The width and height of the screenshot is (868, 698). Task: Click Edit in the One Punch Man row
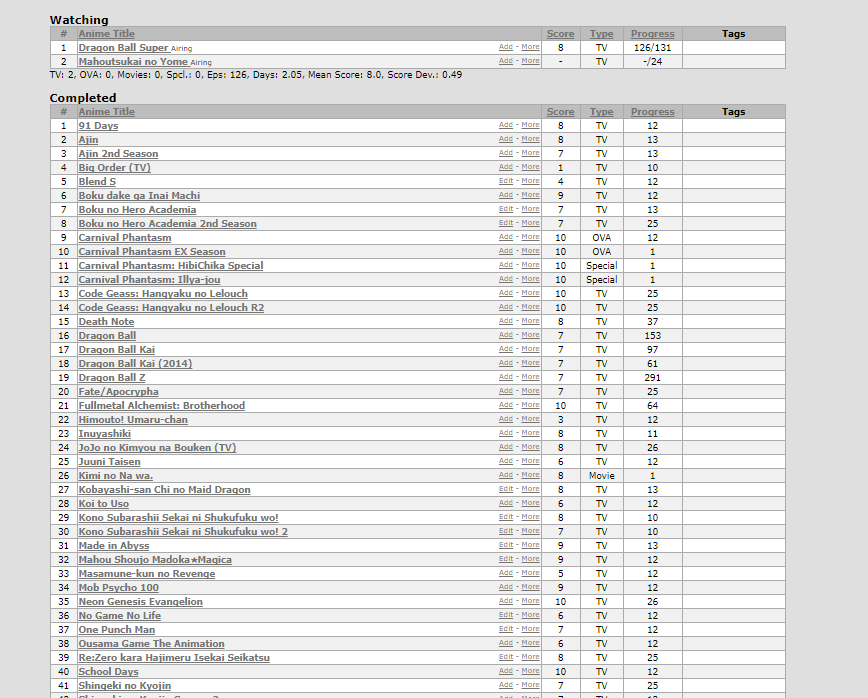click(x=505, y=629)
